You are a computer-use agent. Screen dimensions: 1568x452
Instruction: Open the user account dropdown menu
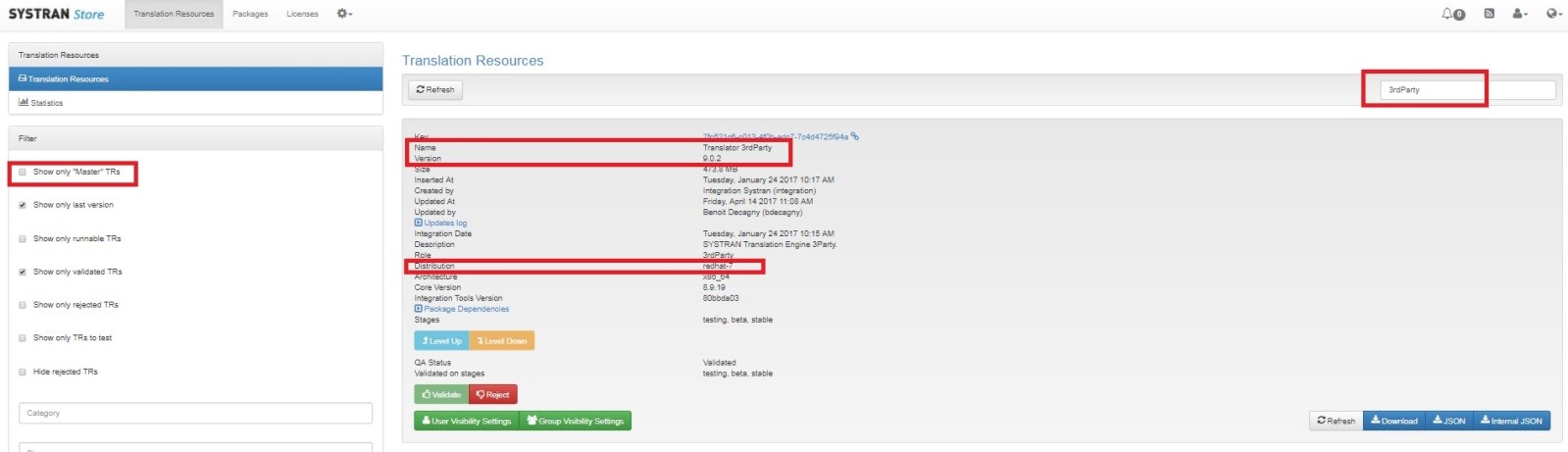[1520, 14]
